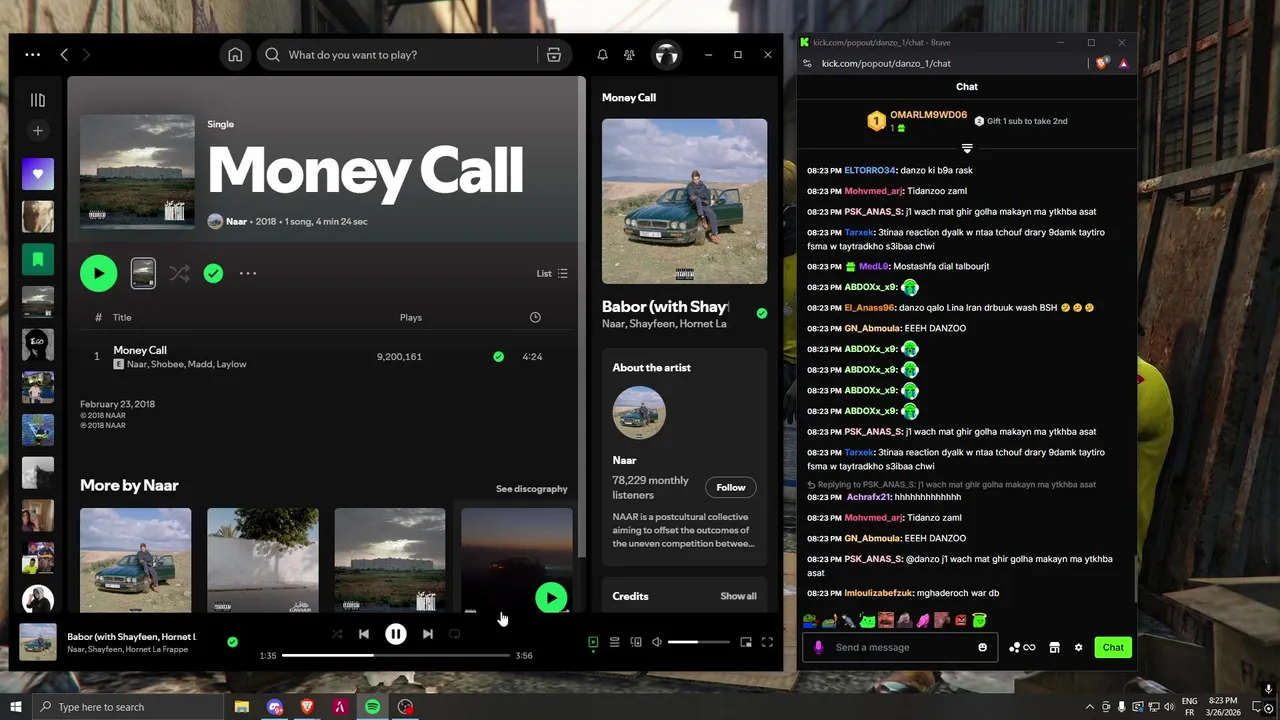Seek within the song progress bar
Viewport: 1280px width, 720px height.
396,655
